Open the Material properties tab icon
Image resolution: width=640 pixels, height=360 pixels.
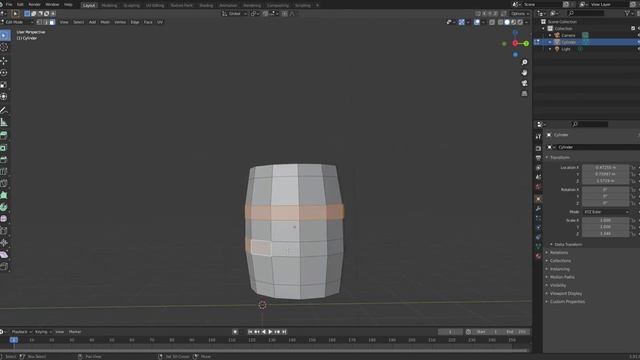click(x=538, y=256)
